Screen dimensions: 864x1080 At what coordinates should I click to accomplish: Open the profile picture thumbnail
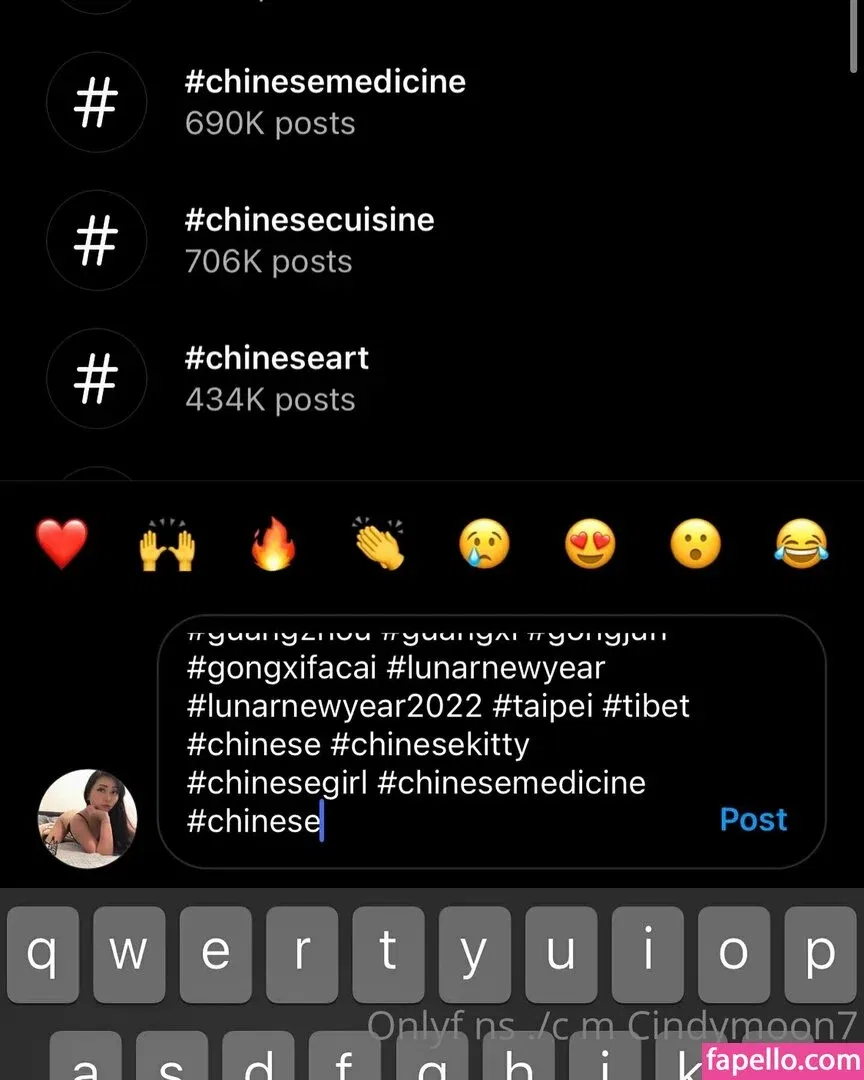tap(88, 818)
